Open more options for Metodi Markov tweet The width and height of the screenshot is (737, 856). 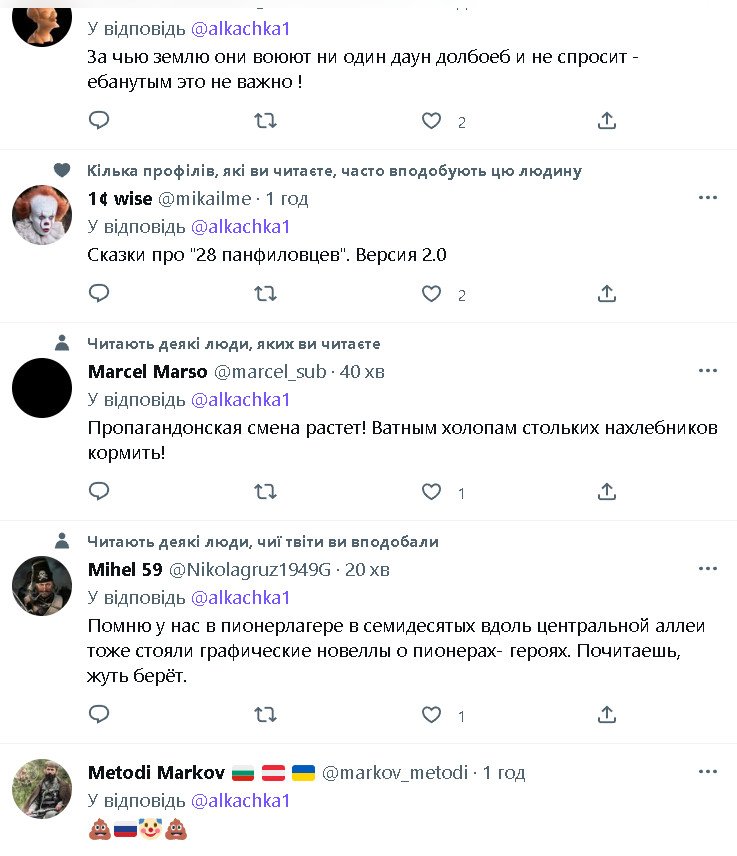pos(708,772)
